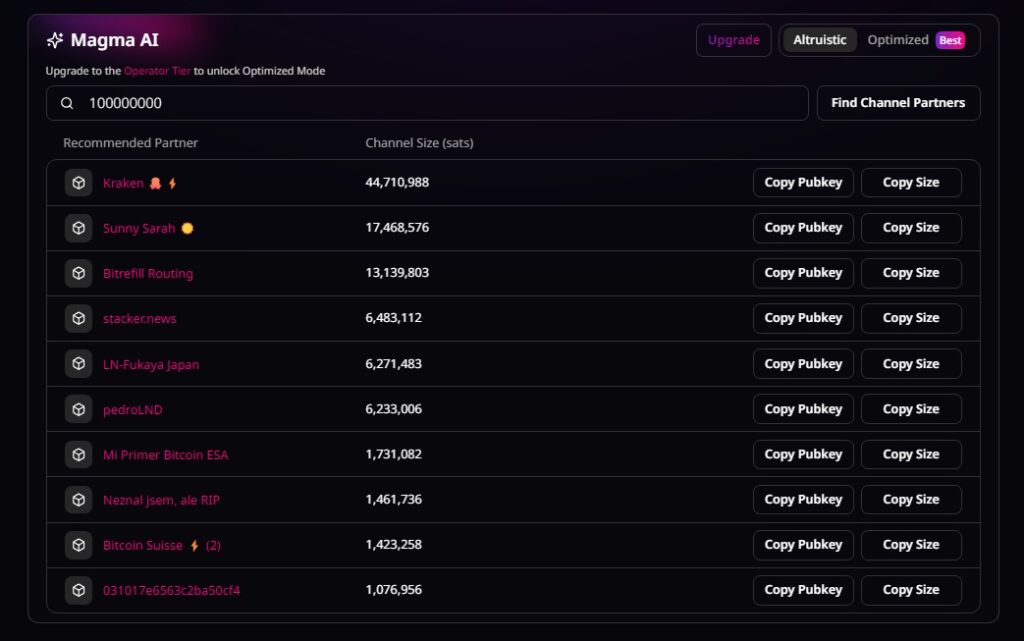Viewport: 1024px width, 641px height.
Task: Copy Pubkey for Neznal jsem, ale RIP
Action: (803, 499)
